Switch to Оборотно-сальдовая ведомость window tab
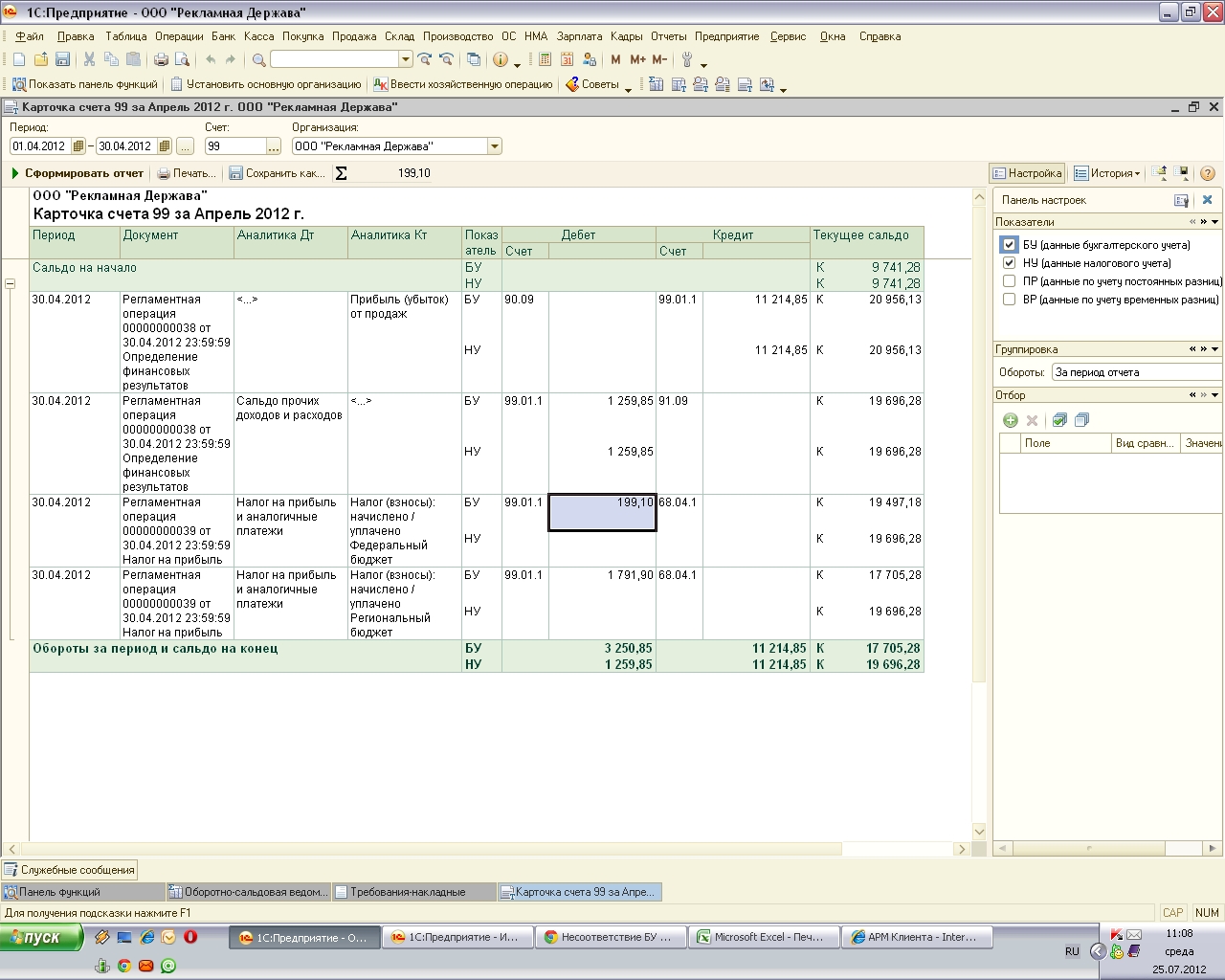Image resolution: width=1225 pixels, height=980 pixels. (248, 892)
